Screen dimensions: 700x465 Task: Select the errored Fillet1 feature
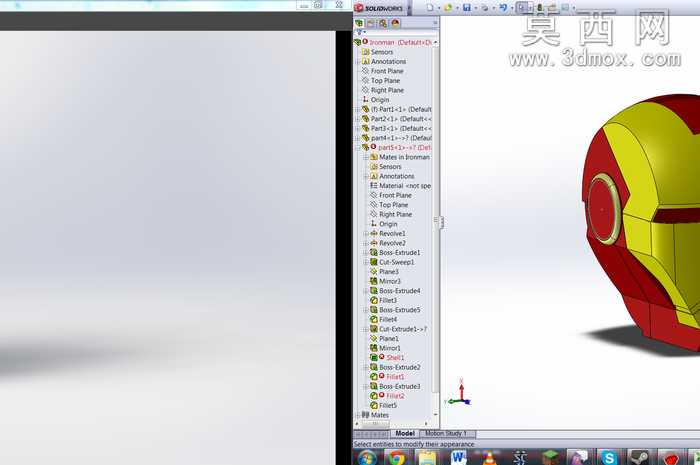[x=387, y=377]
